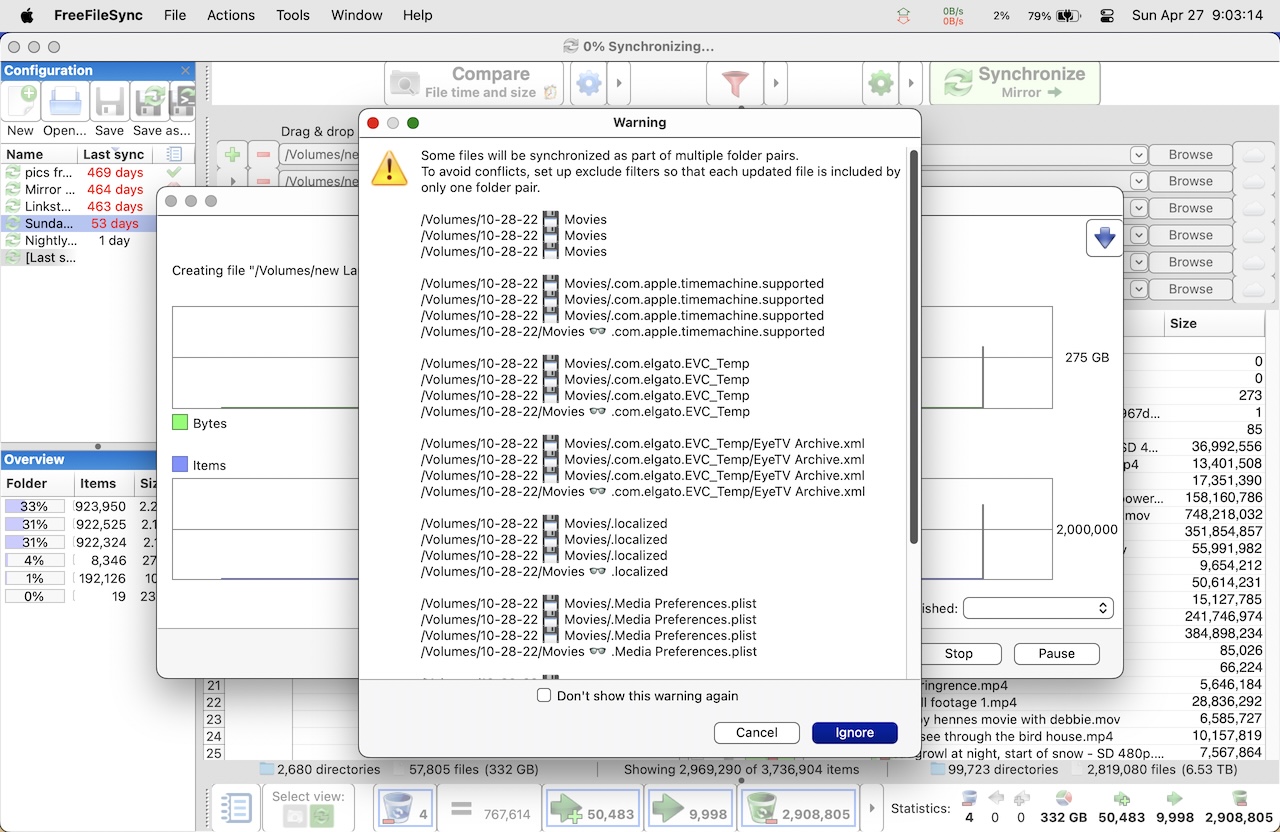Click the Save as synced-floppy icon

click(x=150, y=102)
